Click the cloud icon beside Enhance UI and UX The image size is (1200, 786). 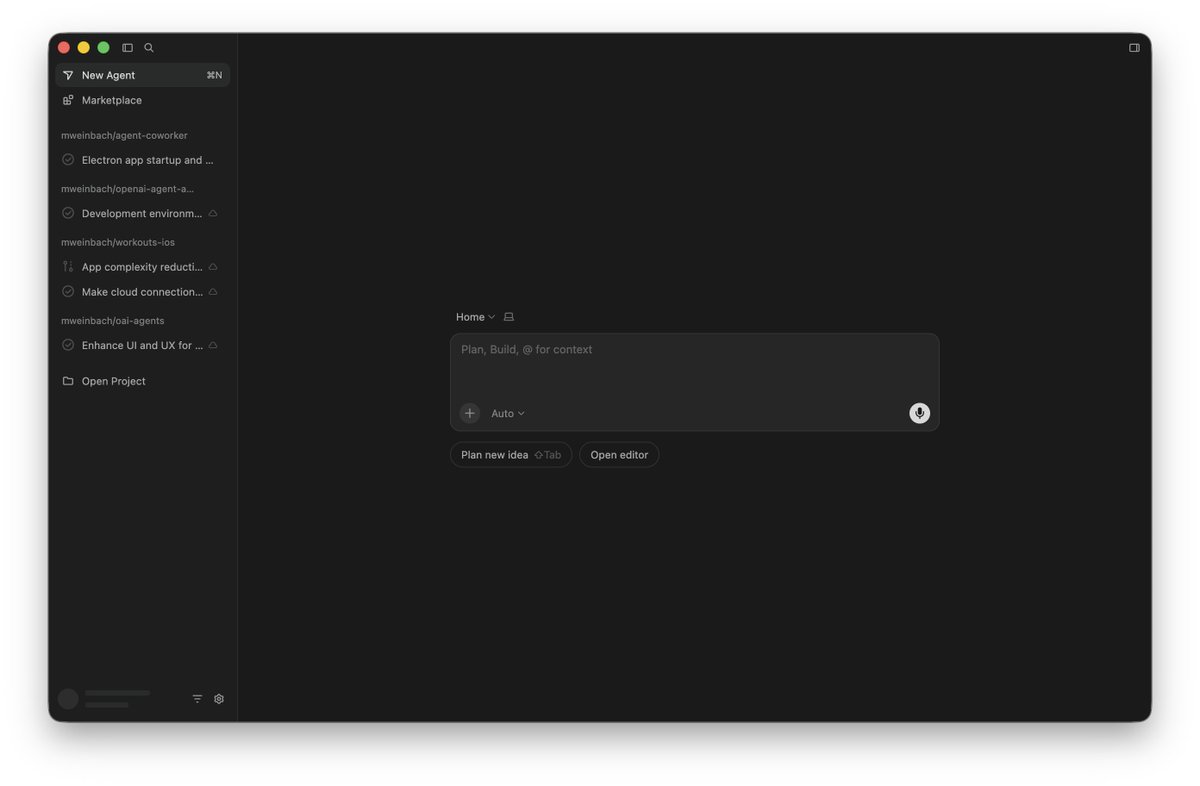213,345
